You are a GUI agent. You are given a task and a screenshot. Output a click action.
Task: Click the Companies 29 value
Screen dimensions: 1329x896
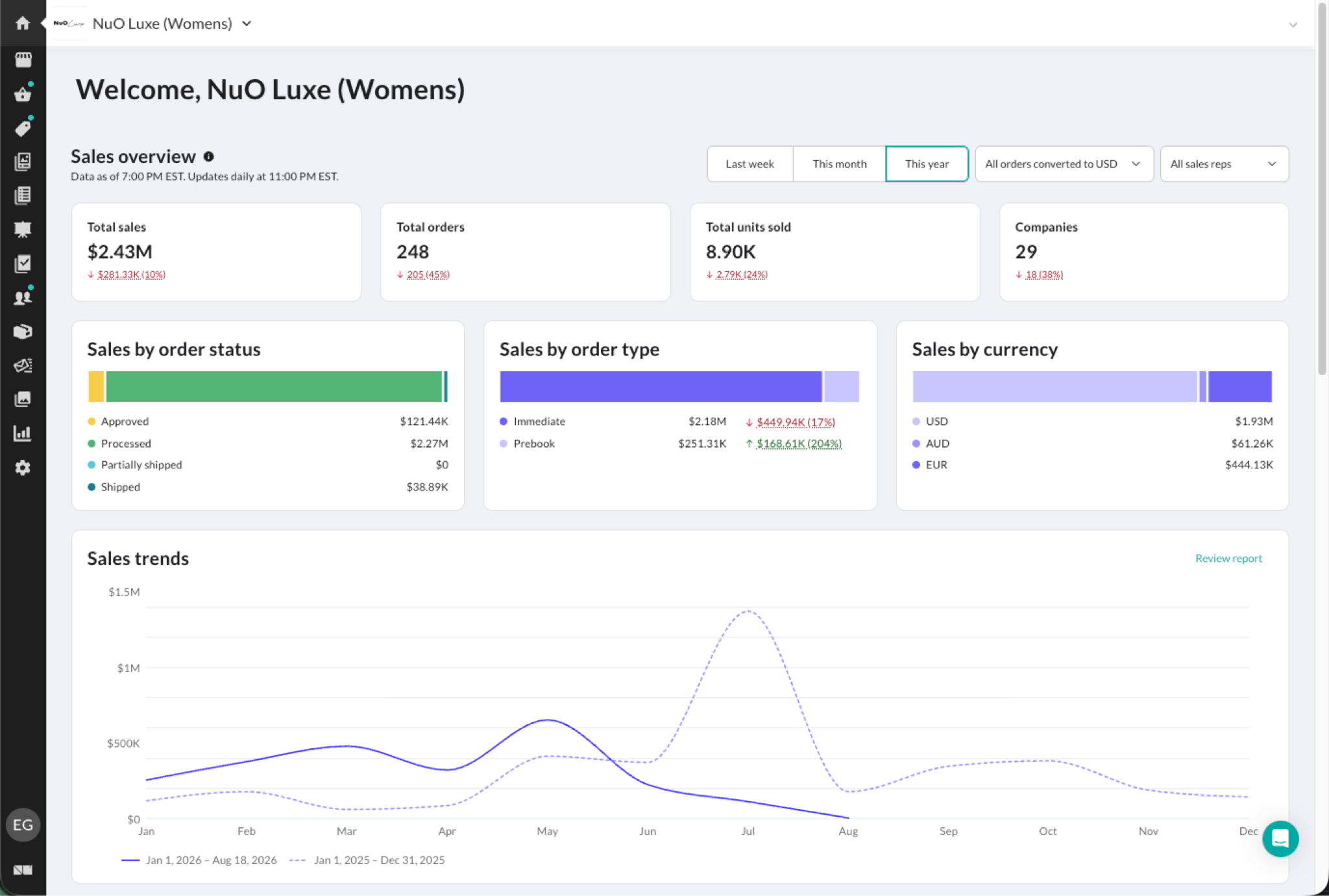tap(1026, 252)
